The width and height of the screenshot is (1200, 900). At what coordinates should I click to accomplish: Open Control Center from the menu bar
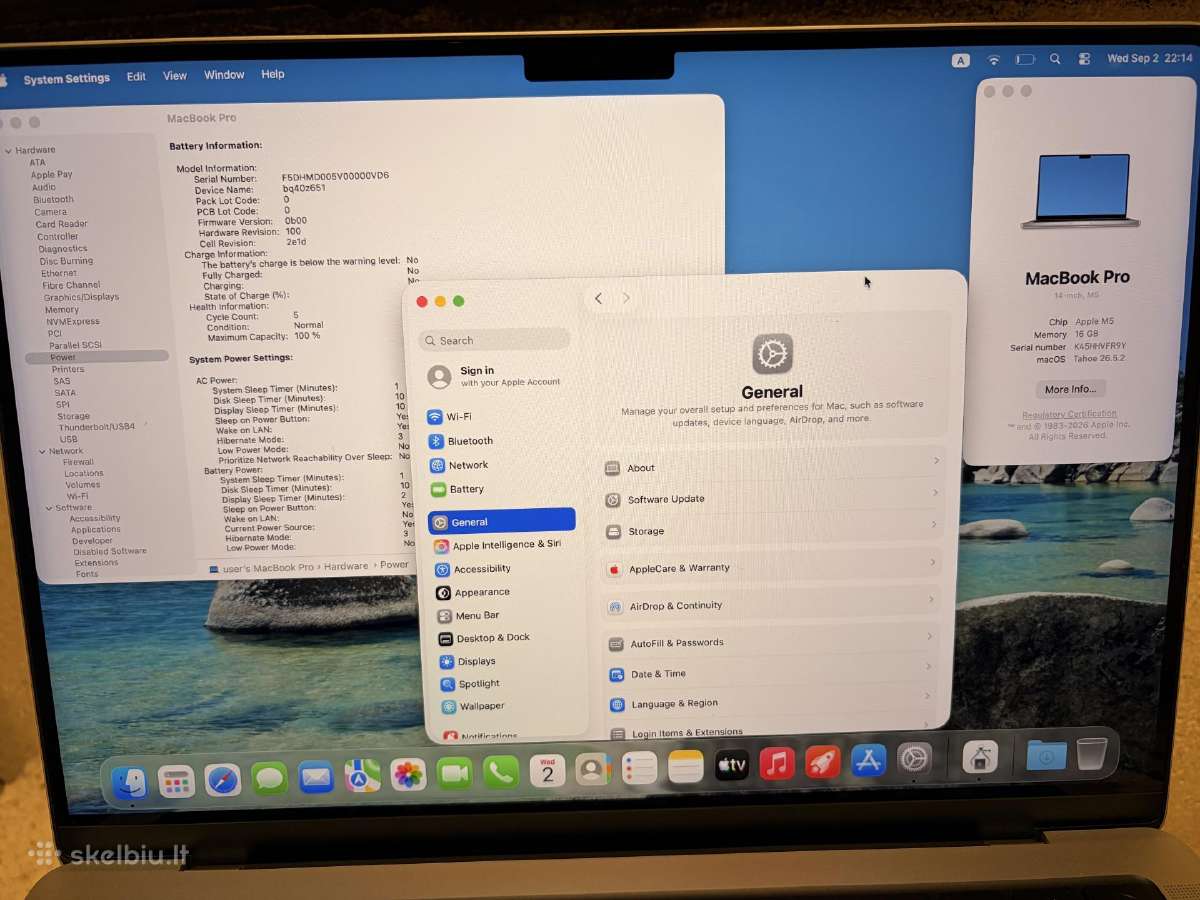1084,59
